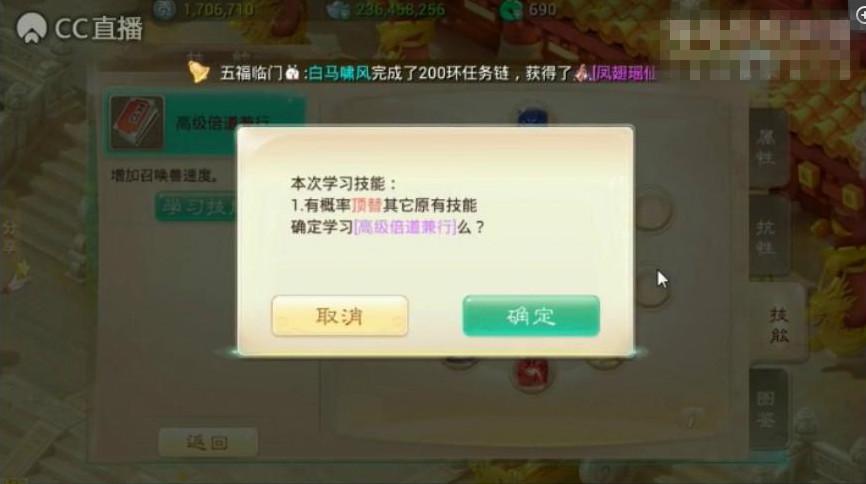Open the 抗性 side tab
This screenshot has height=484, width=866.
point(765,238)
